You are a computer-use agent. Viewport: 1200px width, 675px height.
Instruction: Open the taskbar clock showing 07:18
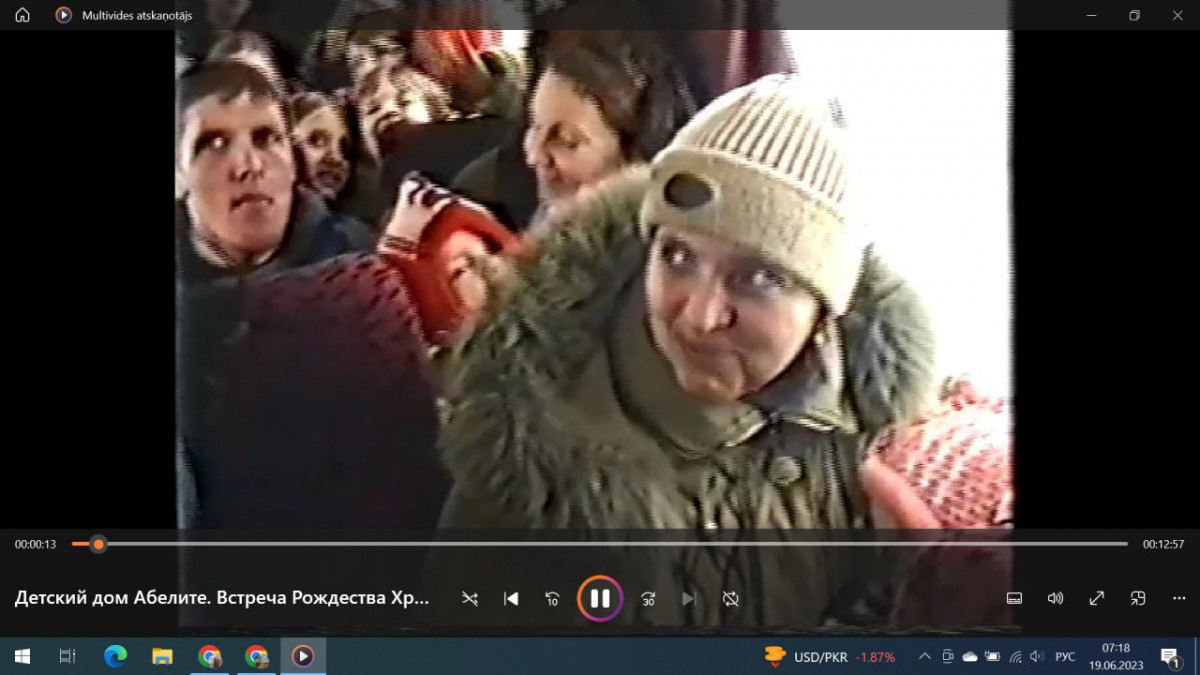coord(1116,657)
